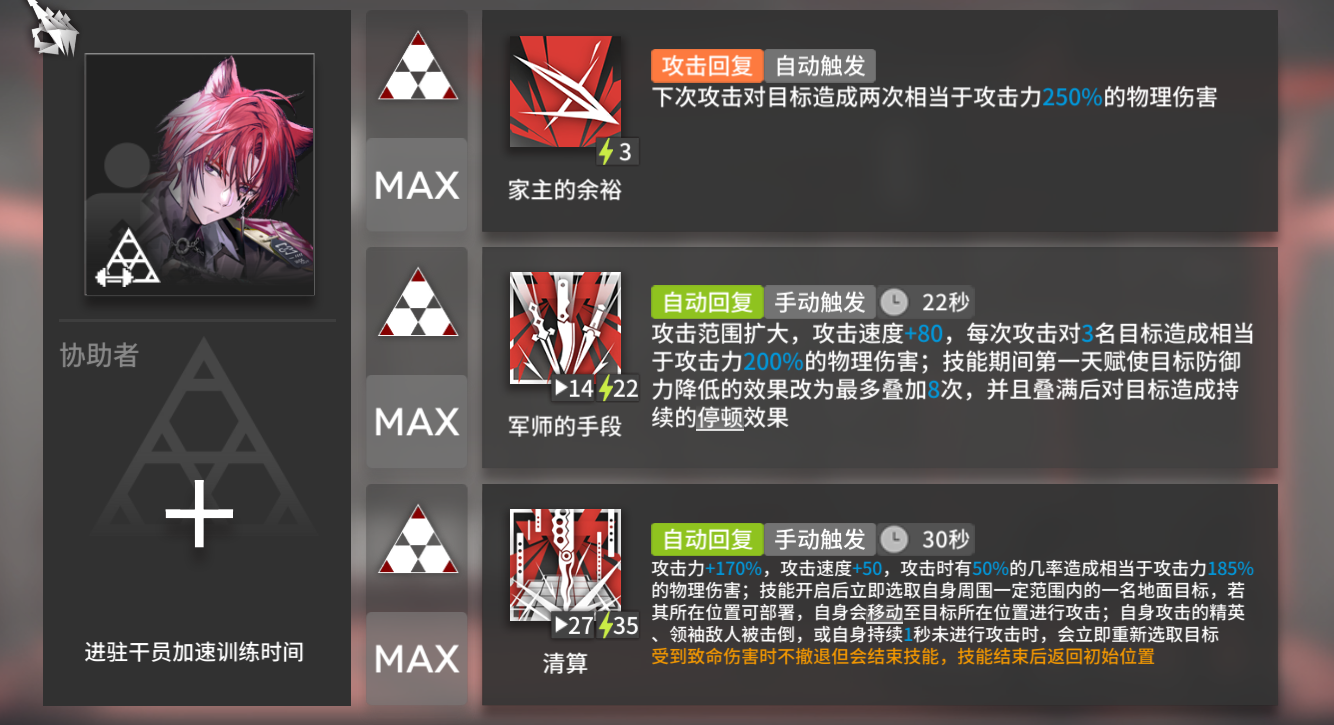Click the 自动回复 green tag on 清算
Image resolution: width=1334 pixels, height=725 pixels.
click(x=707, y=540)
